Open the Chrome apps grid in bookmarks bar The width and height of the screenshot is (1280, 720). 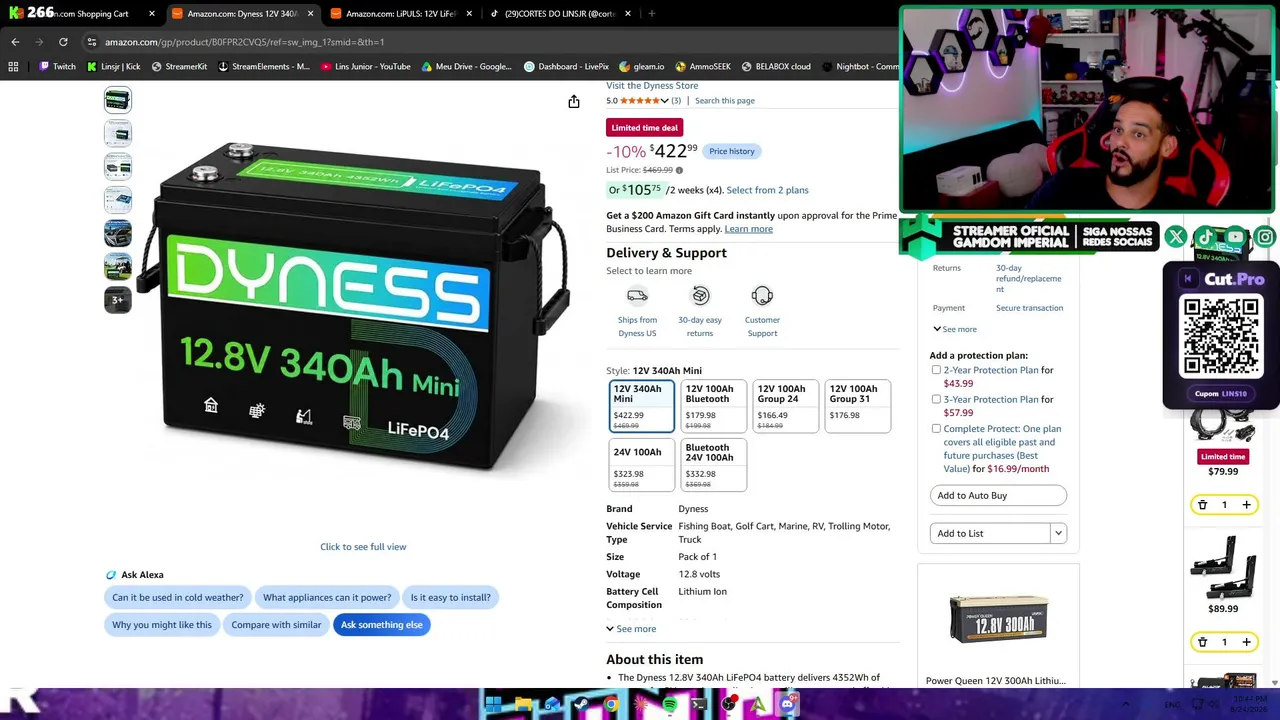click(x=13, y=67)
